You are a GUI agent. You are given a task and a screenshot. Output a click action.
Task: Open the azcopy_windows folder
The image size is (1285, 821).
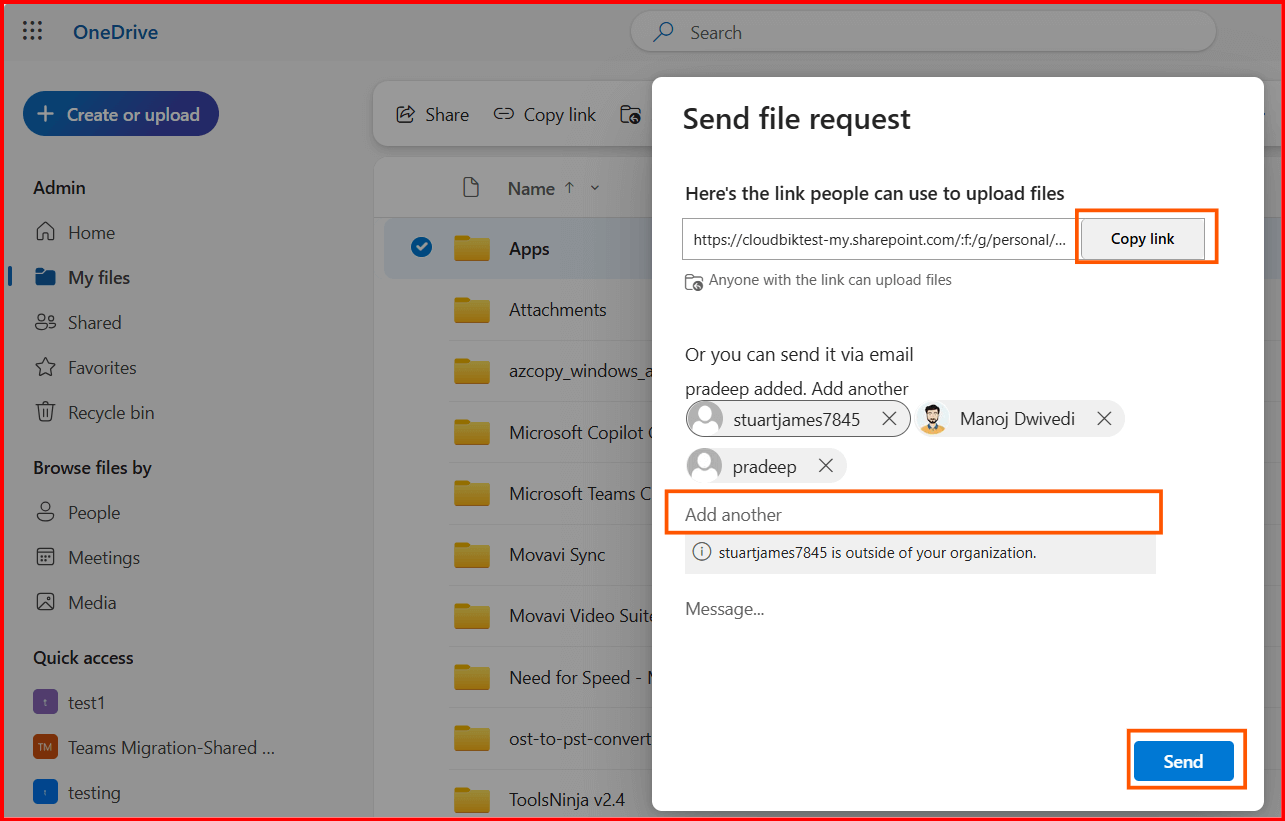[580, 371]
